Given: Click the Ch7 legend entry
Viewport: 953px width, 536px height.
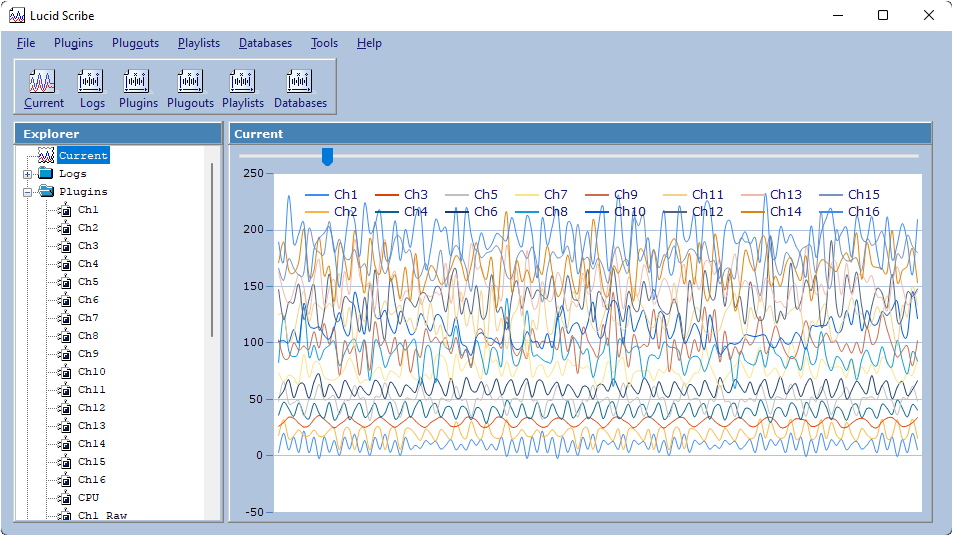Looking at the screenshot, I should [x=542, y=194].
